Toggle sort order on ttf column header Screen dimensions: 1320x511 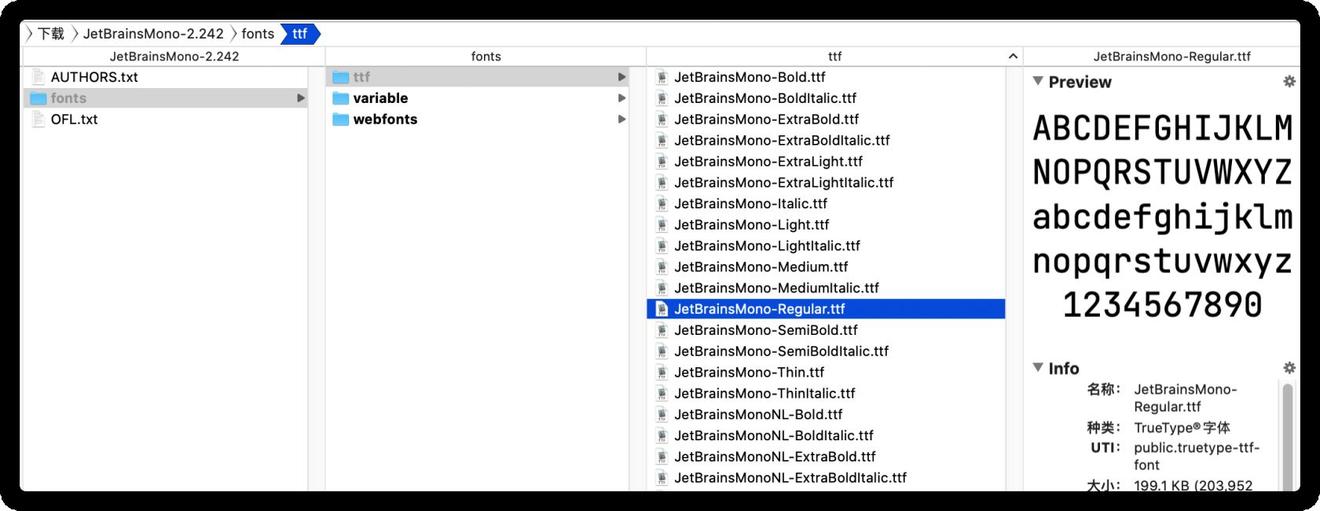pos(1013,57)
